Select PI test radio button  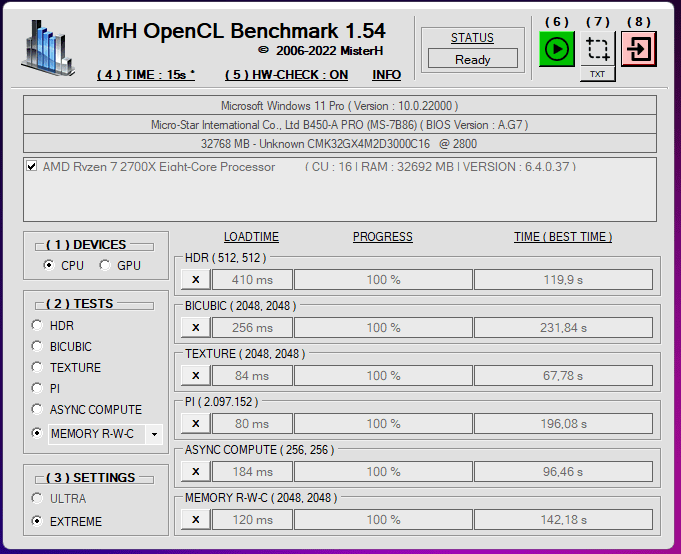37,388
